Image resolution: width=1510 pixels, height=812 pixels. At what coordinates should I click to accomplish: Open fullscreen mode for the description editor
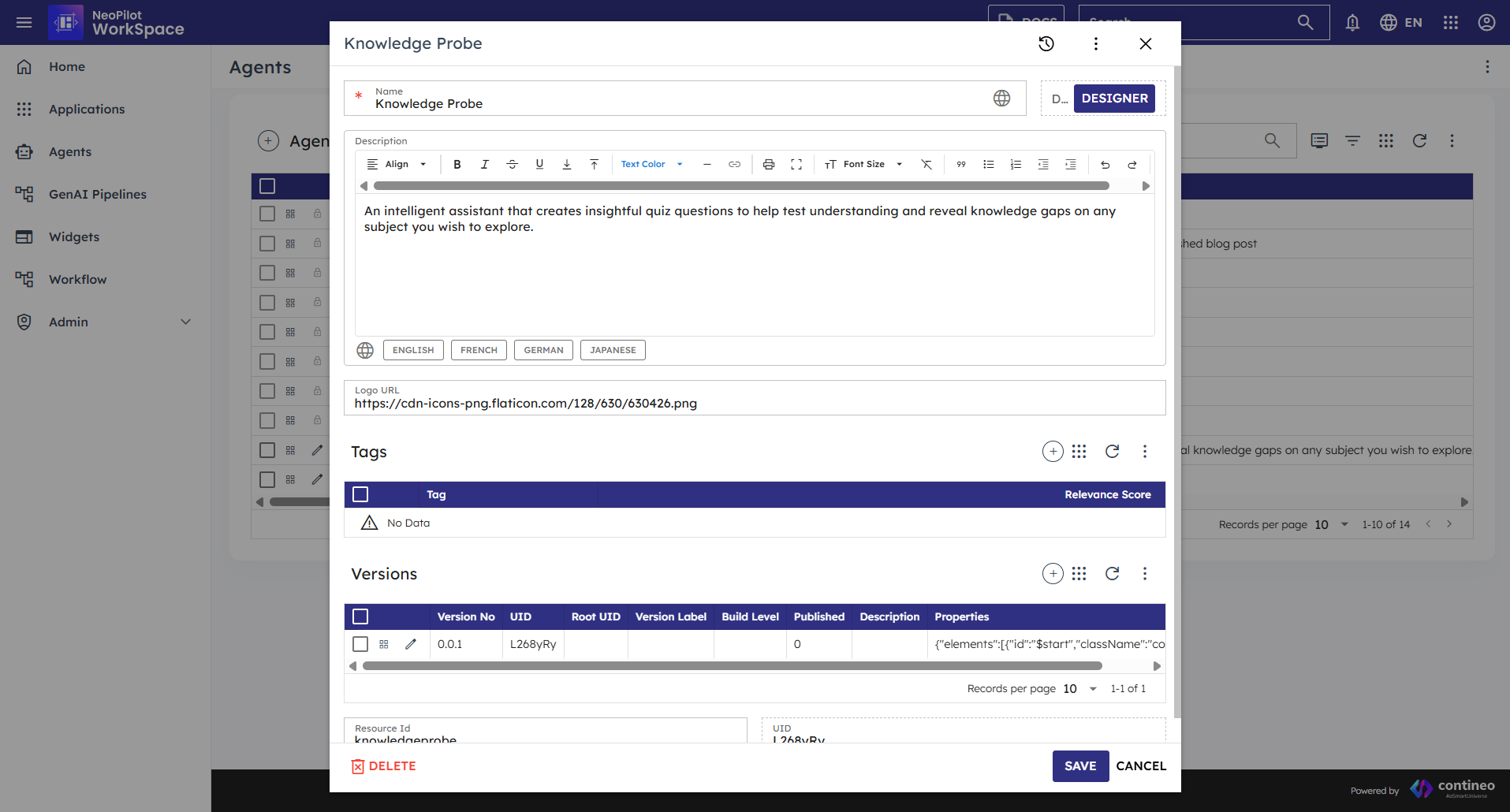[796, 164]
